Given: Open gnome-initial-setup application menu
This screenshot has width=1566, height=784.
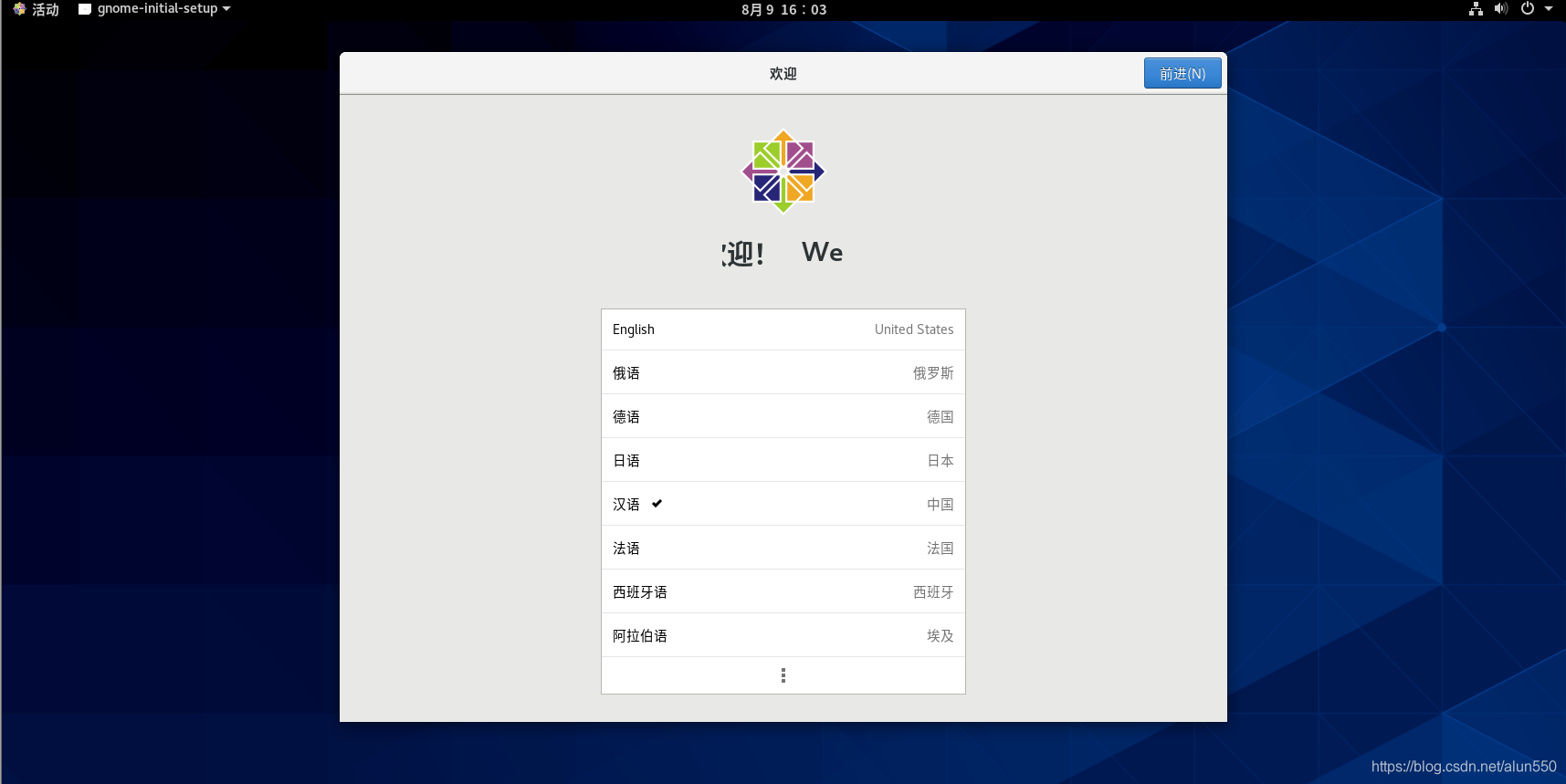Looking at the screenshot, I should (x=154, y=9).
